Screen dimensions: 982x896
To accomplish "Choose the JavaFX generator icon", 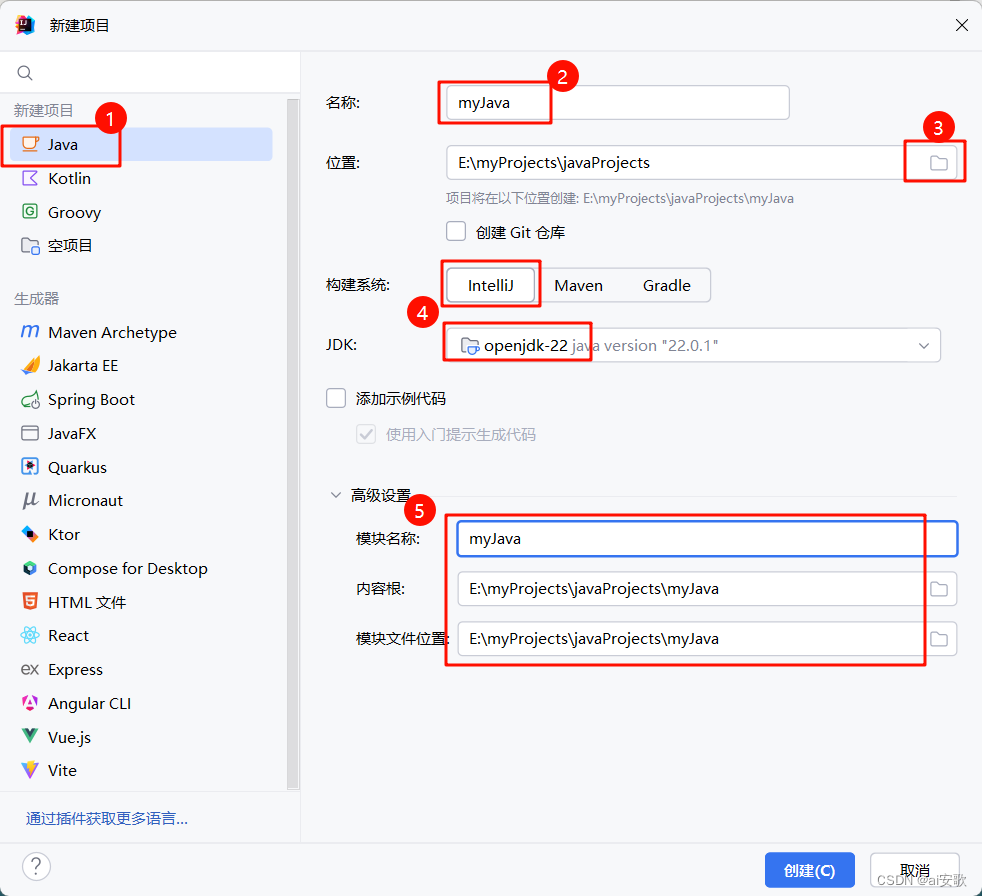I will pyautogui.click(x=30, y=433).
